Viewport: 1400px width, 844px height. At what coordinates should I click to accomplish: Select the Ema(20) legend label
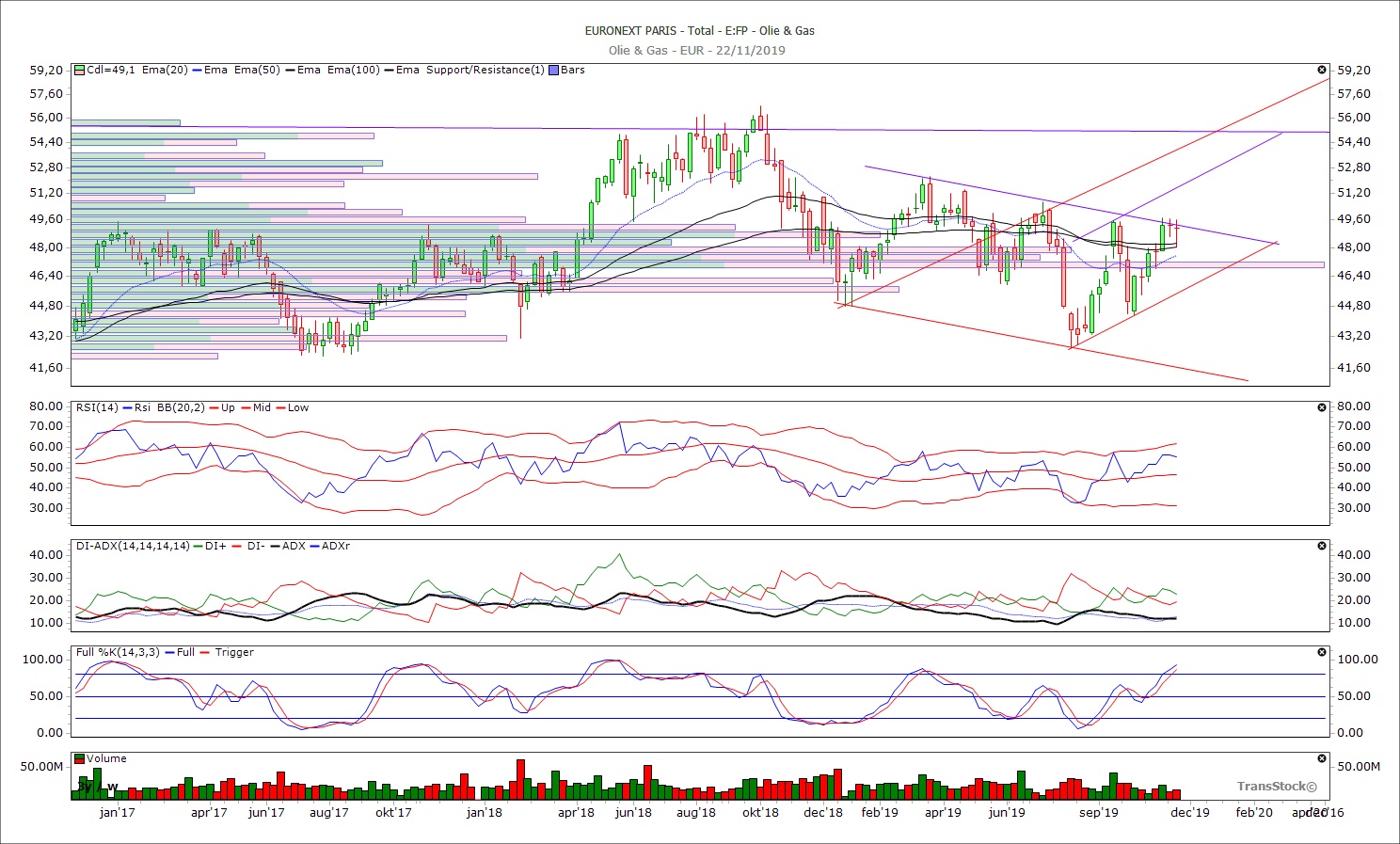coord(165,71)
